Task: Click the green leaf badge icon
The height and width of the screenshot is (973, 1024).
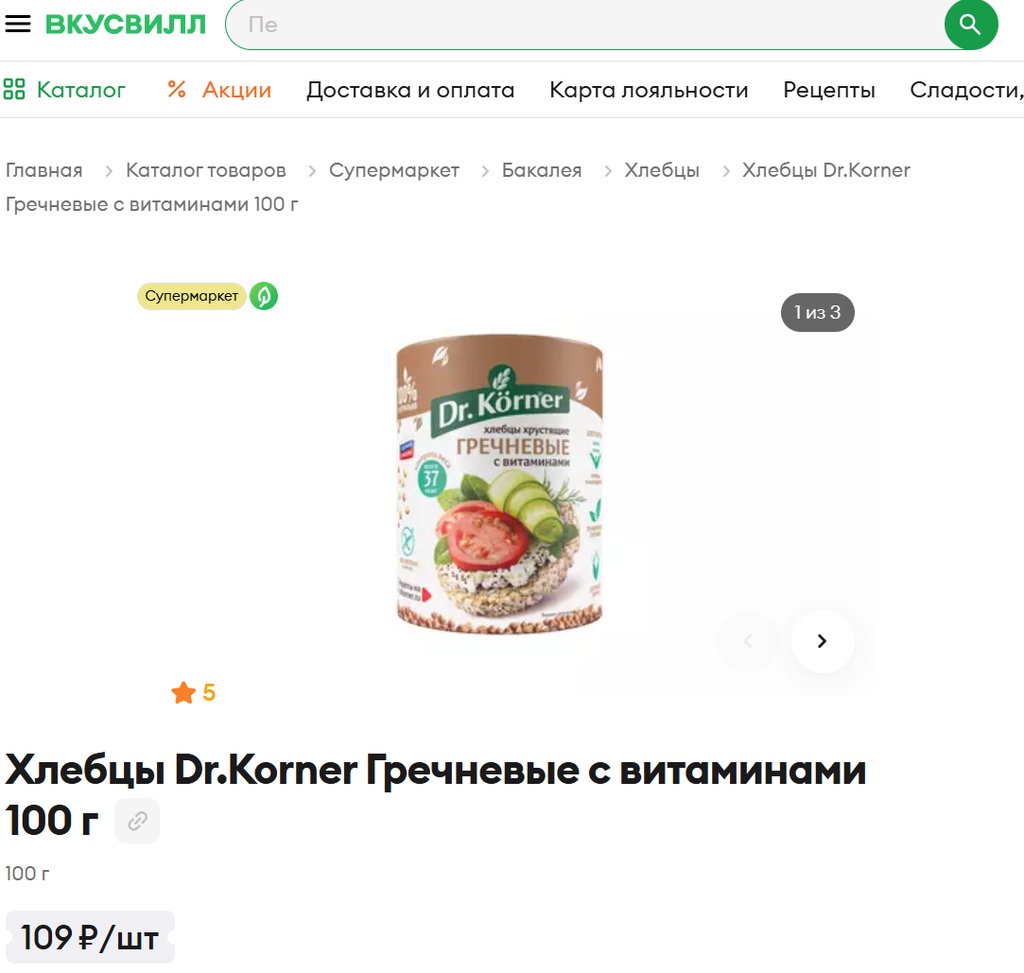Action: point(264,296)
